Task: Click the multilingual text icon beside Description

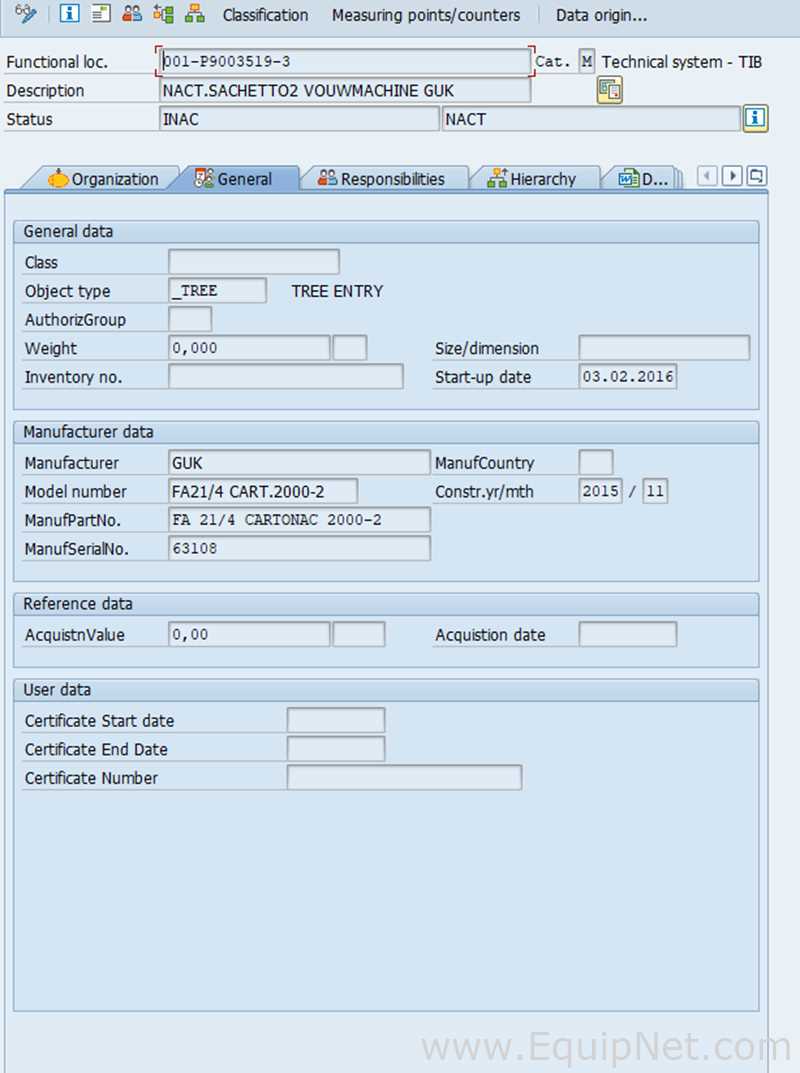Action: coord(610,90)
